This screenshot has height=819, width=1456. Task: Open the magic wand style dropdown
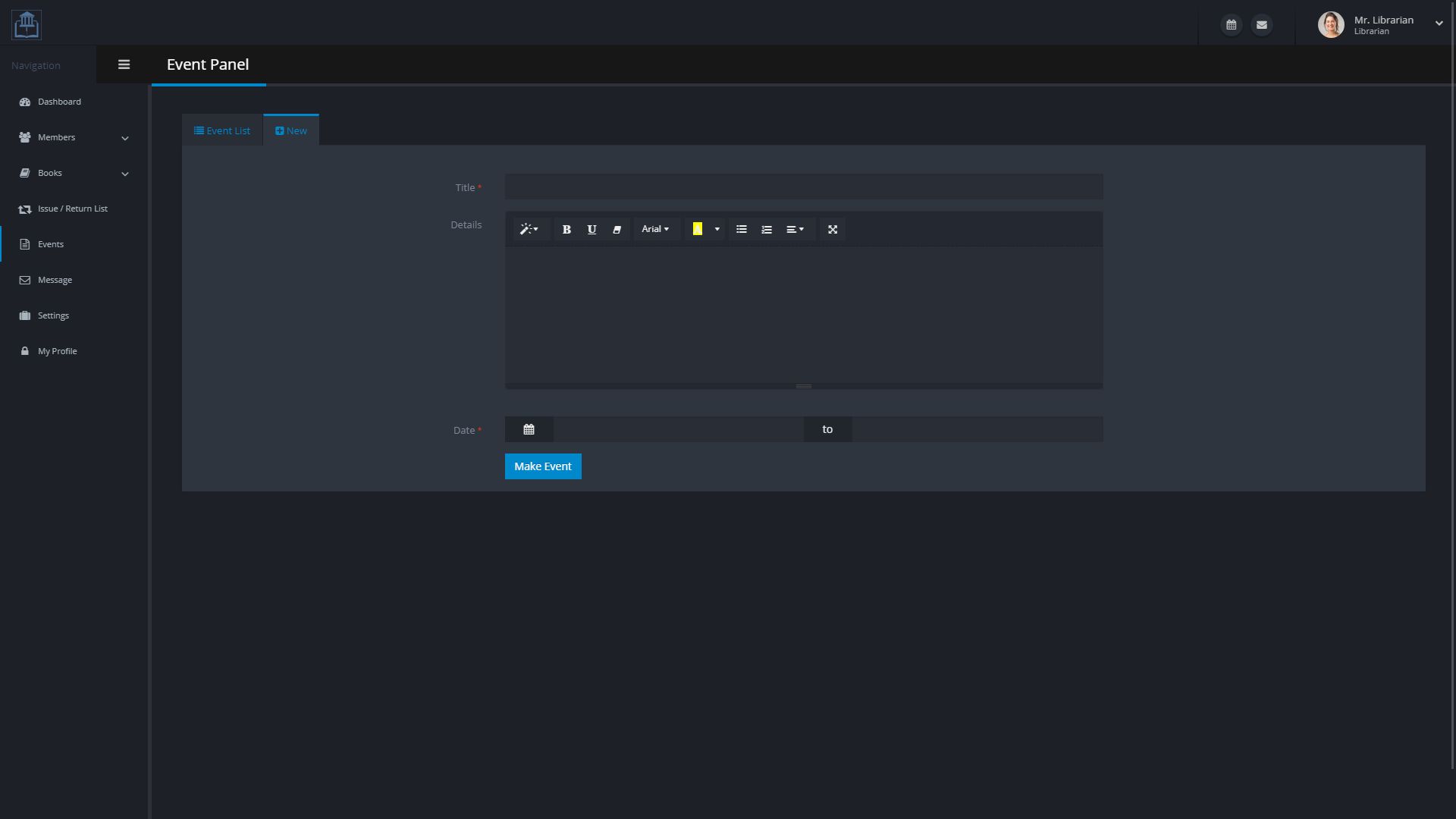click(529, 229)
